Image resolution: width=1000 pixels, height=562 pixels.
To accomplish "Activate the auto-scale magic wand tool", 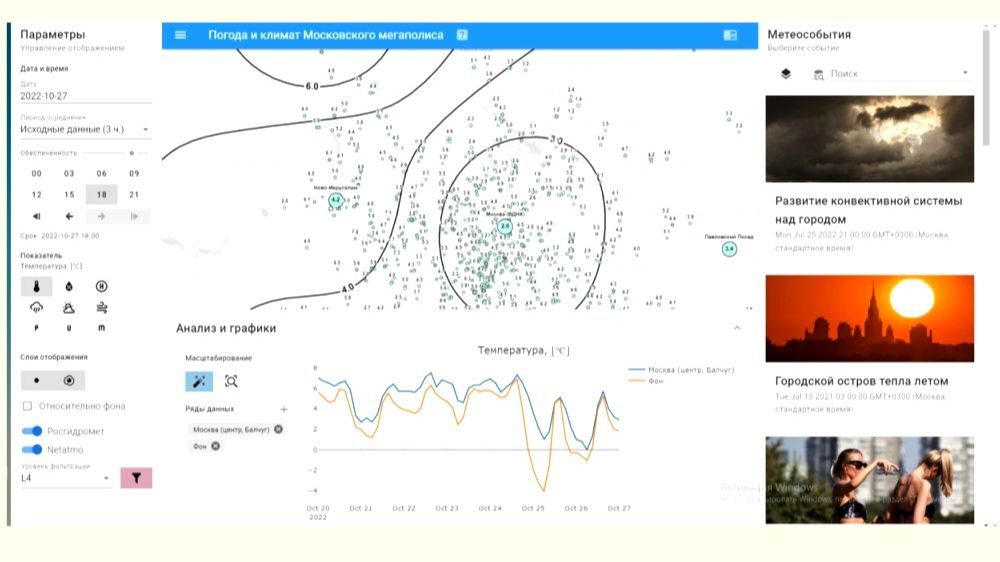I will coord(199,381).
